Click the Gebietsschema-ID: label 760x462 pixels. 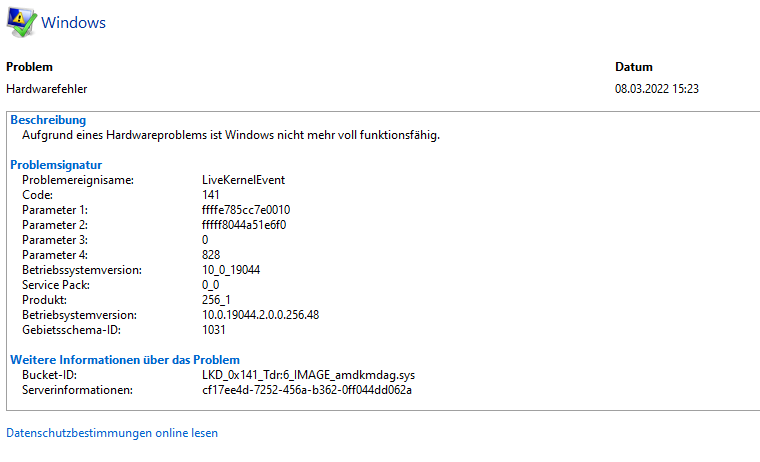tap(71, 330)
